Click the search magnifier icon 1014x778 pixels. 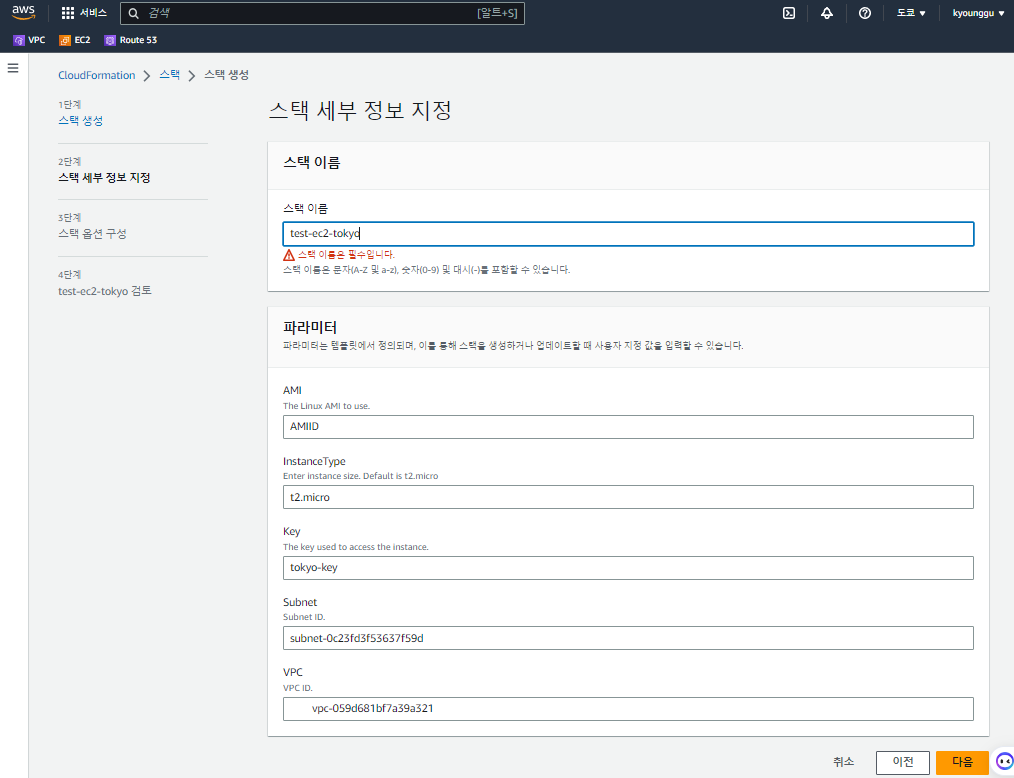point(133,13)
